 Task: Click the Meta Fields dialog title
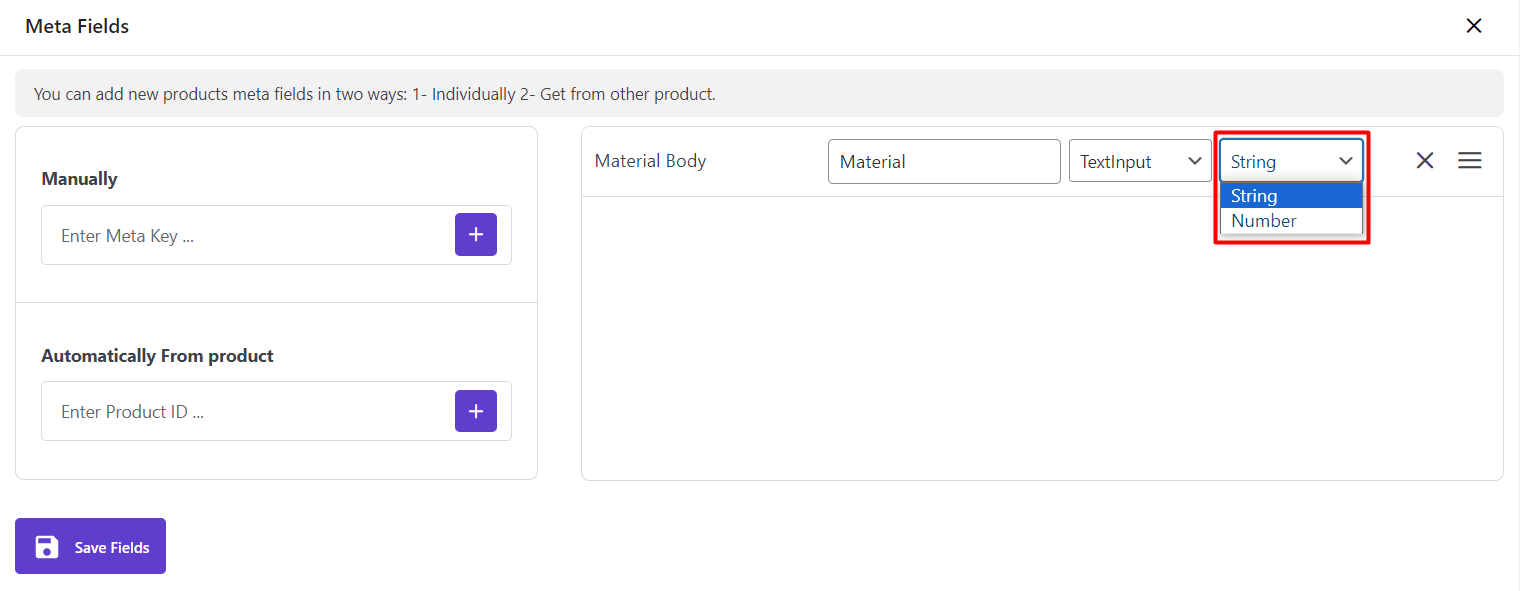77,26
